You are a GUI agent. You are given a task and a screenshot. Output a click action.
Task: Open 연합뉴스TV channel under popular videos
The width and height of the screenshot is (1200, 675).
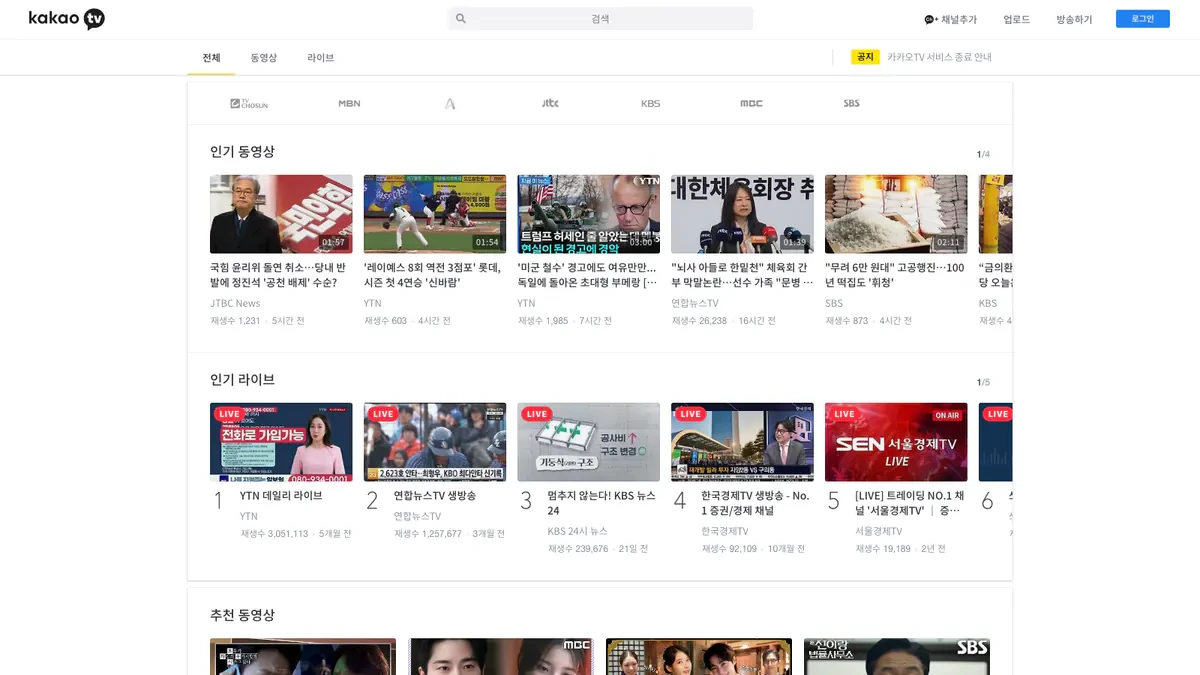pyautogui.click(x=695, y=303)
